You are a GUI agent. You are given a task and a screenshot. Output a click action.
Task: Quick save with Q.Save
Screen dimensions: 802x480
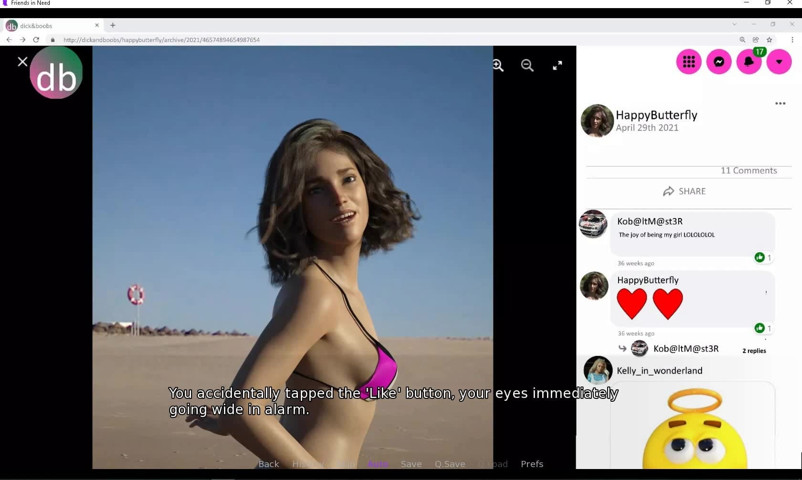[450, 464]
